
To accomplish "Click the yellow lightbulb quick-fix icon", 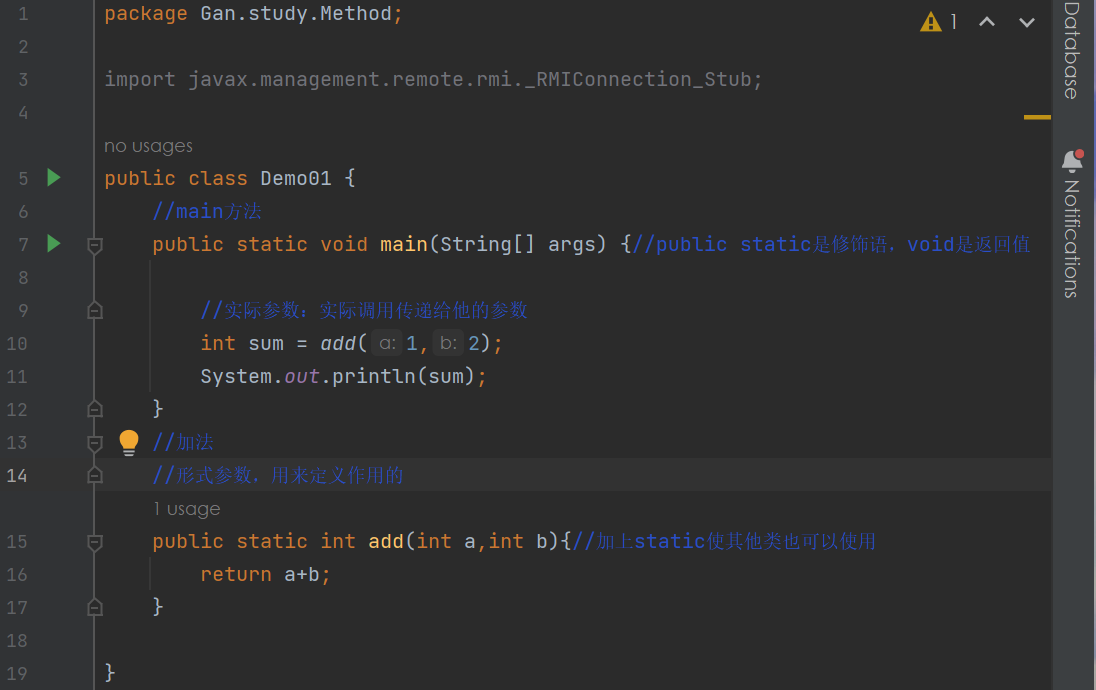I will point(129,443).
